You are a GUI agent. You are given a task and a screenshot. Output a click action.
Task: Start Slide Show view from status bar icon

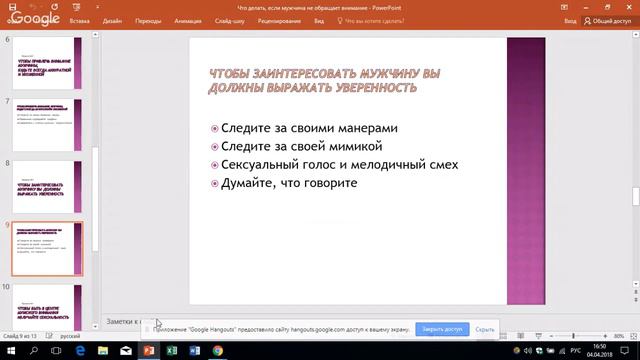[x=538, y=336]
